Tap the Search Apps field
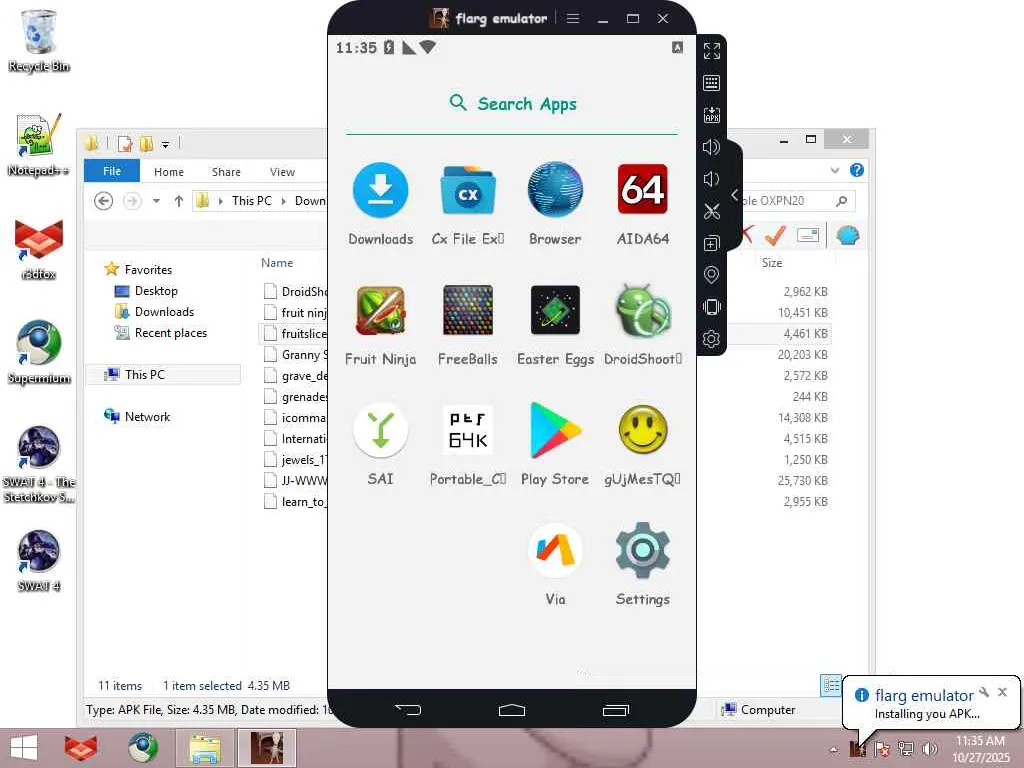 click(512, 104)
